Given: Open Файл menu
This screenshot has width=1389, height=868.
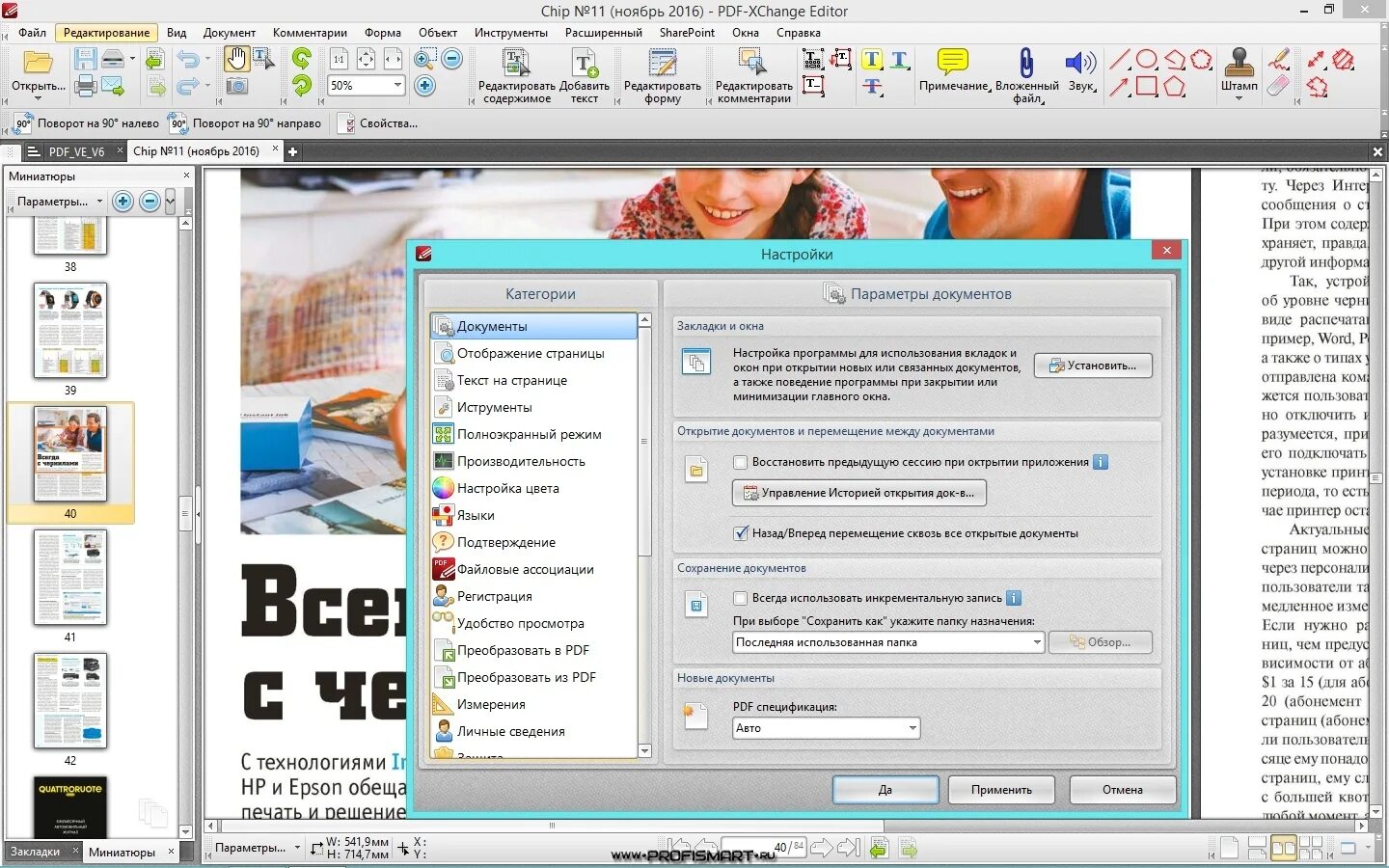Looking at the screenshot, I should (x=32, y=33).
